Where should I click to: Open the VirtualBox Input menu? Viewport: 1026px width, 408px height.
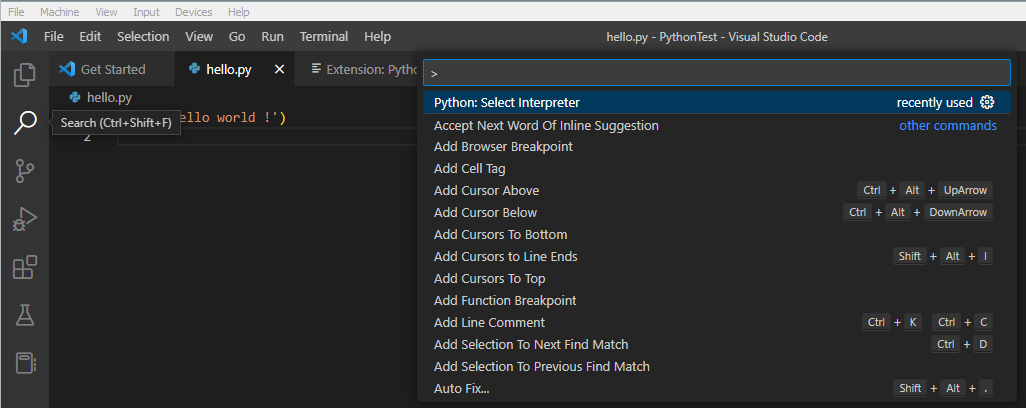coord(146,12)
